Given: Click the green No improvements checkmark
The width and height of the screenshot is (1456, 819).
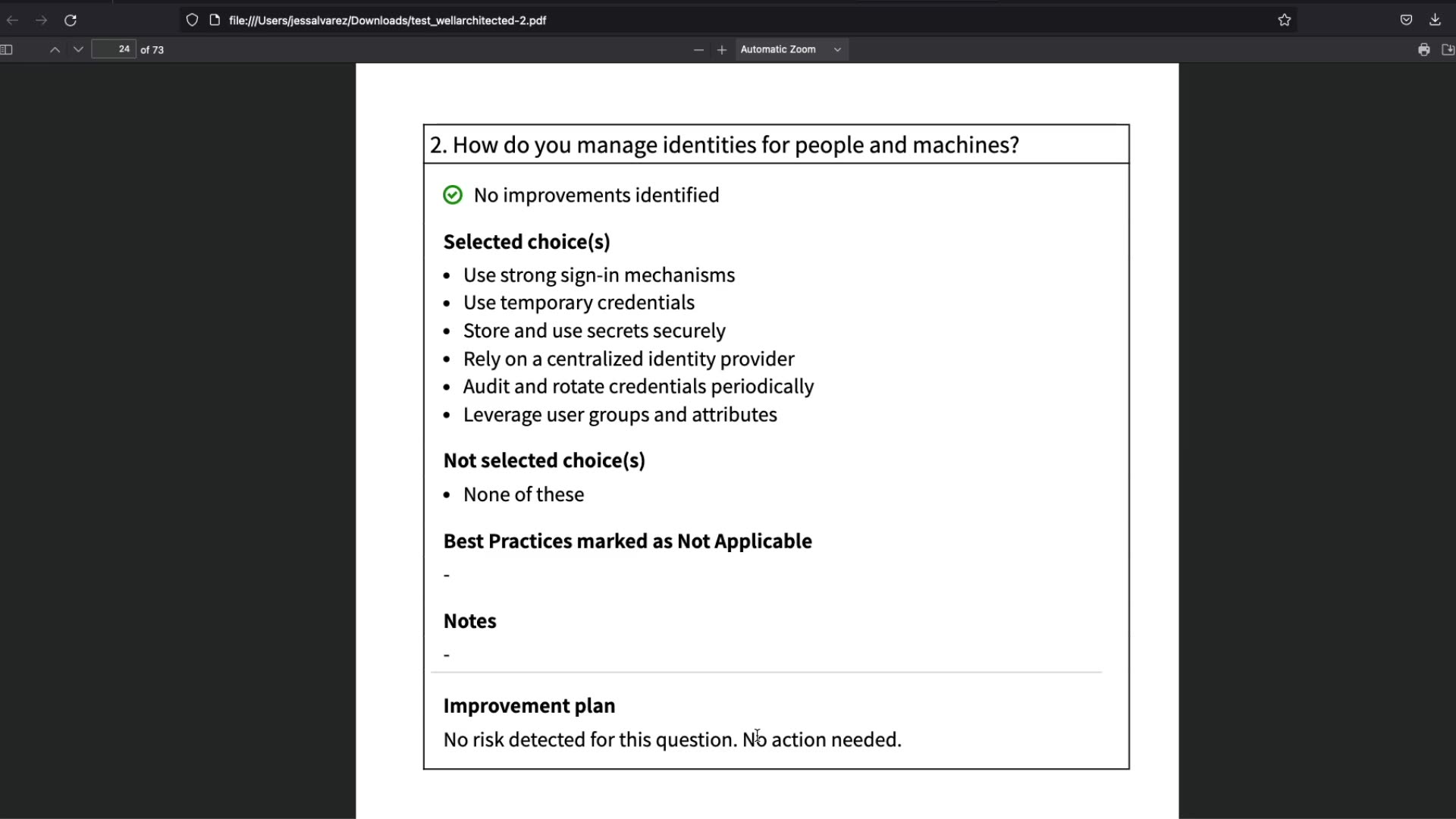Looking at the screenshot, I should click(453, 196).
